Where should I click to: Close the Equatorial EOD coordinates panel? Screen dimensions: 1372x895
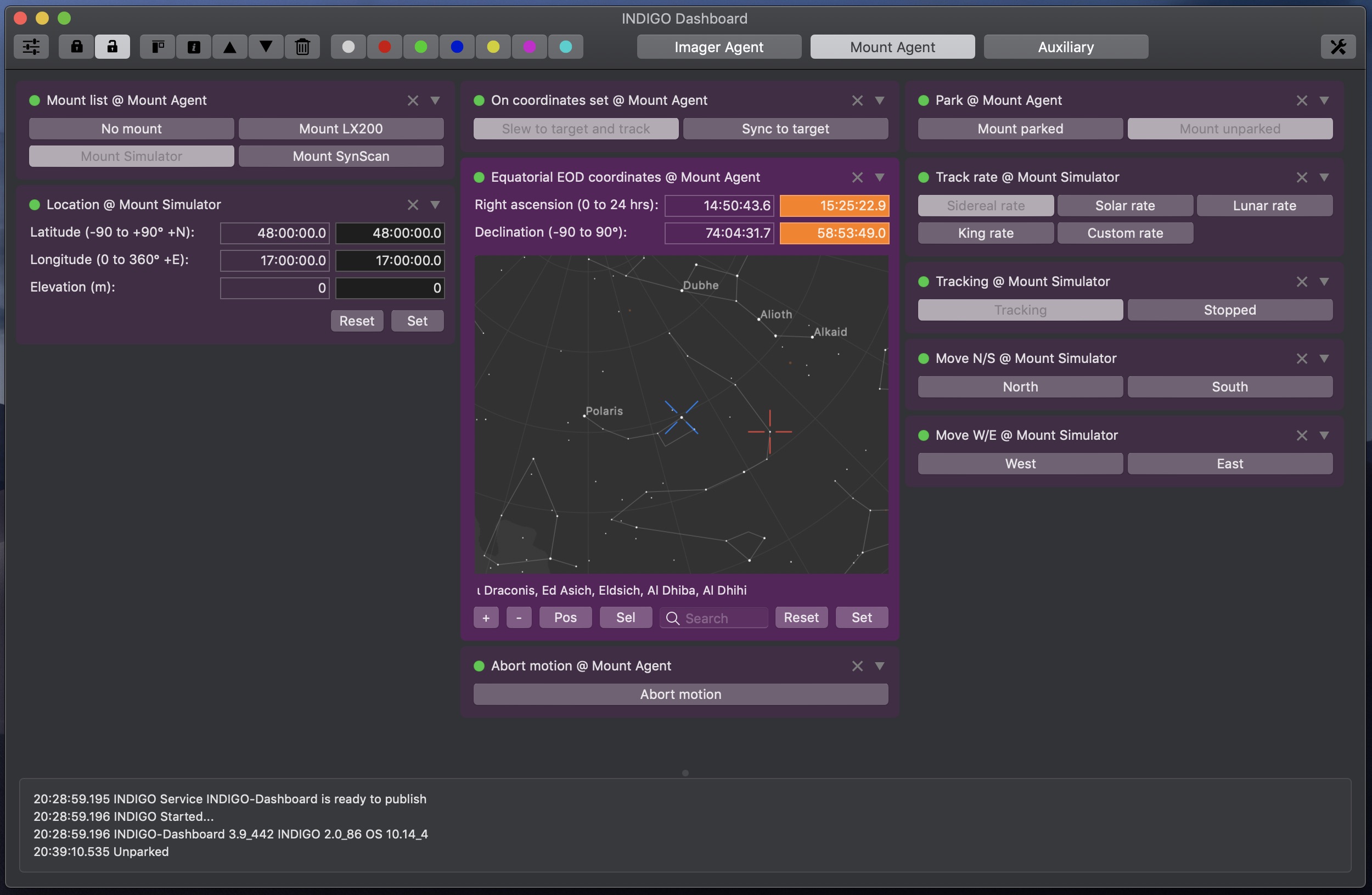pyautogui.click(x=857, y=177)
